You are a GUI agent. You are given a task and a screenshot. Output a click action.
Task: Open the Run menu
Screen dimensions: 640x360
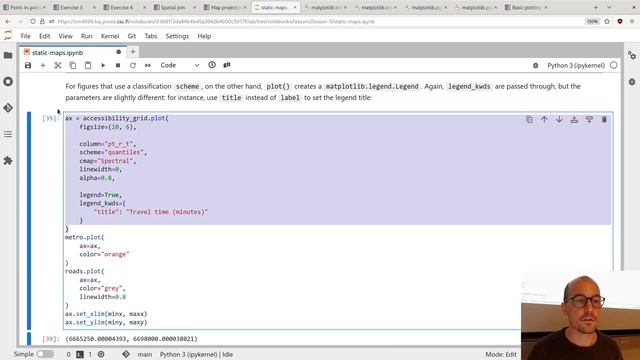[x=87, y=36]
